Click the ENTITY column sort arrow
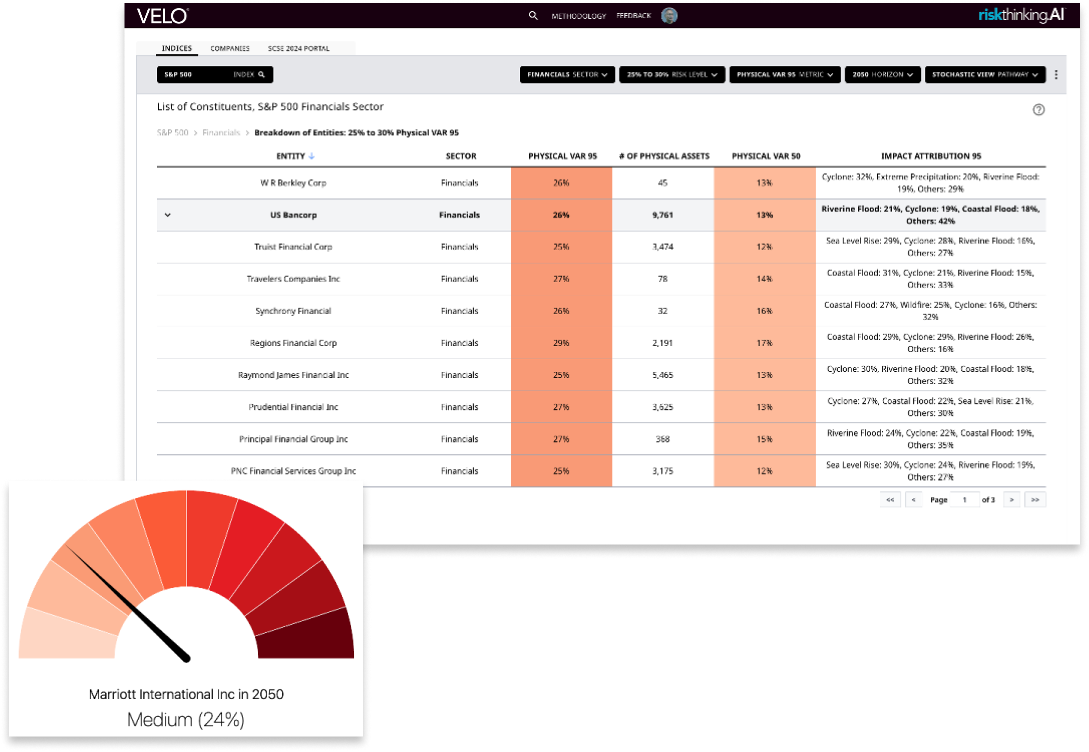 click(312, 156)
